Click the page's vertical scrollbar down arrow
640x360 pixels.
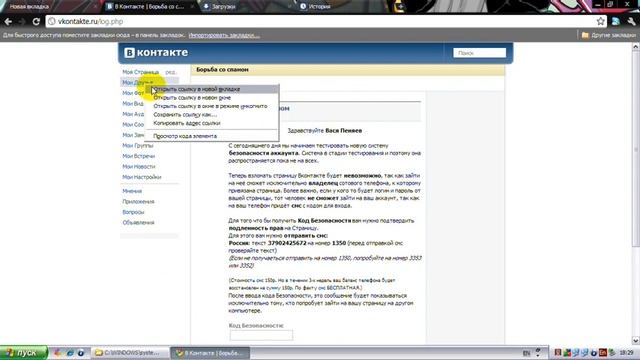point(636,340)
